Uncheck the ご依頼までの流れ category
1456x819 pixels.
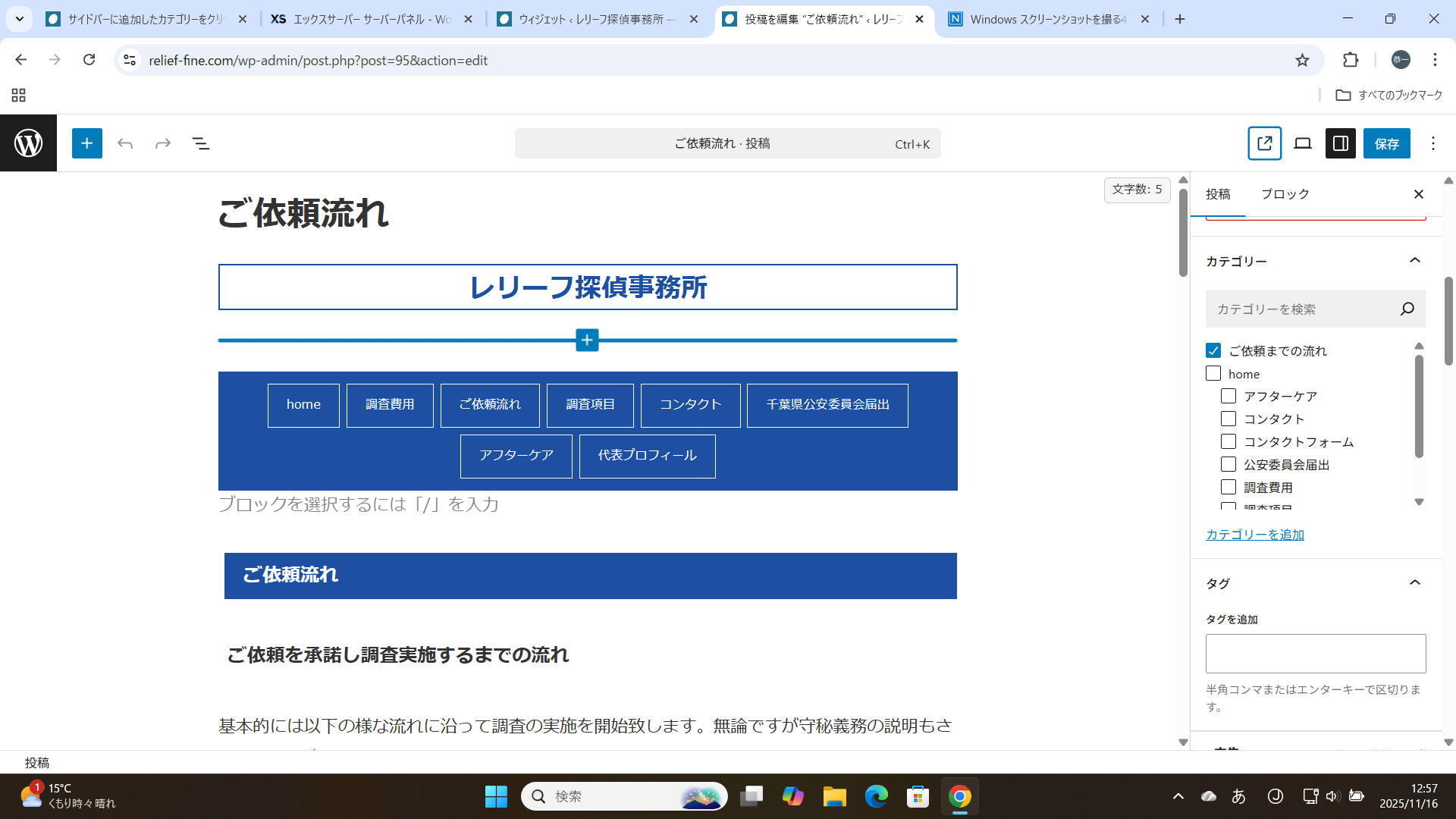1213,350
